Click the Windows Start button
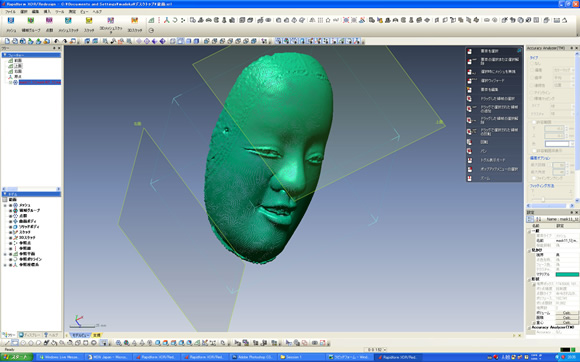This screenshot has height=362, width=580. pyautogui.click(x=17, y=357)
